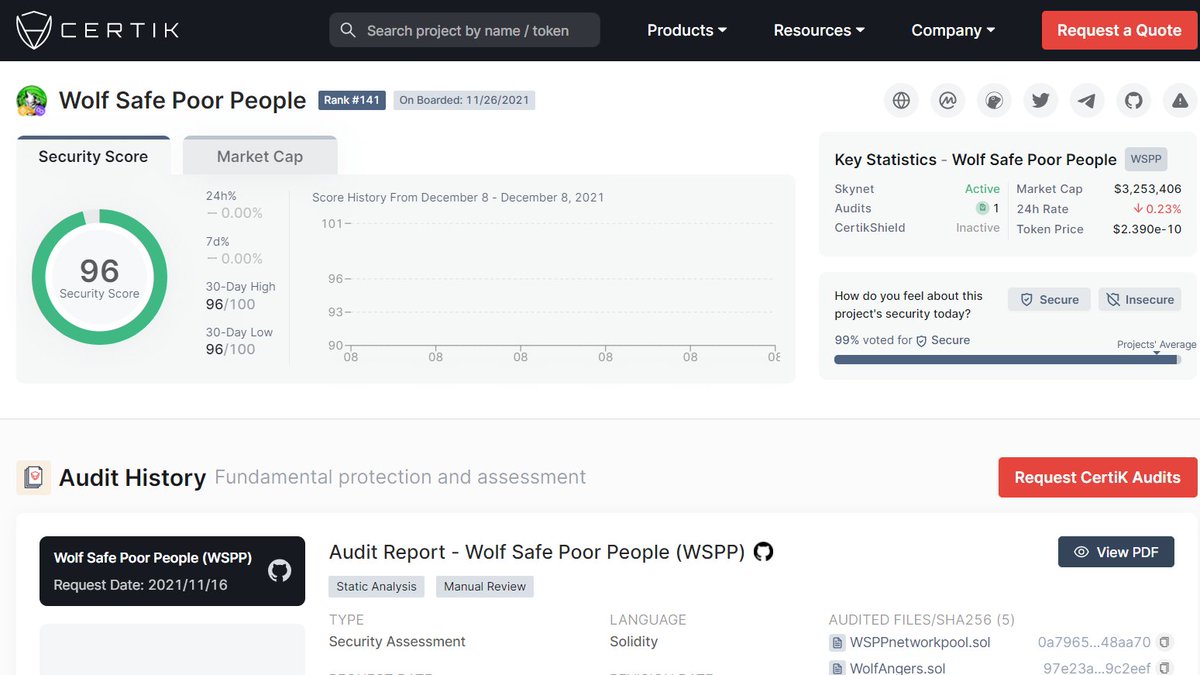Click the 30-Day High value
The width and height of the screenshot is (1200, 675).
pos(230,304)
